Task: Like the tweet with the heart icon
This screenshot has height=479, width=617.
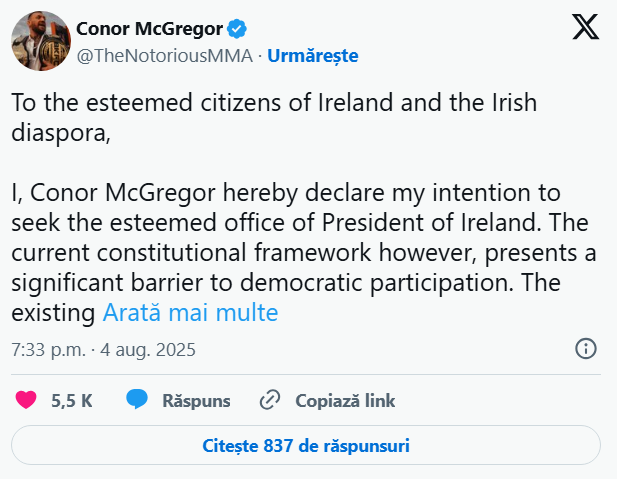Action: pos(27,400)
